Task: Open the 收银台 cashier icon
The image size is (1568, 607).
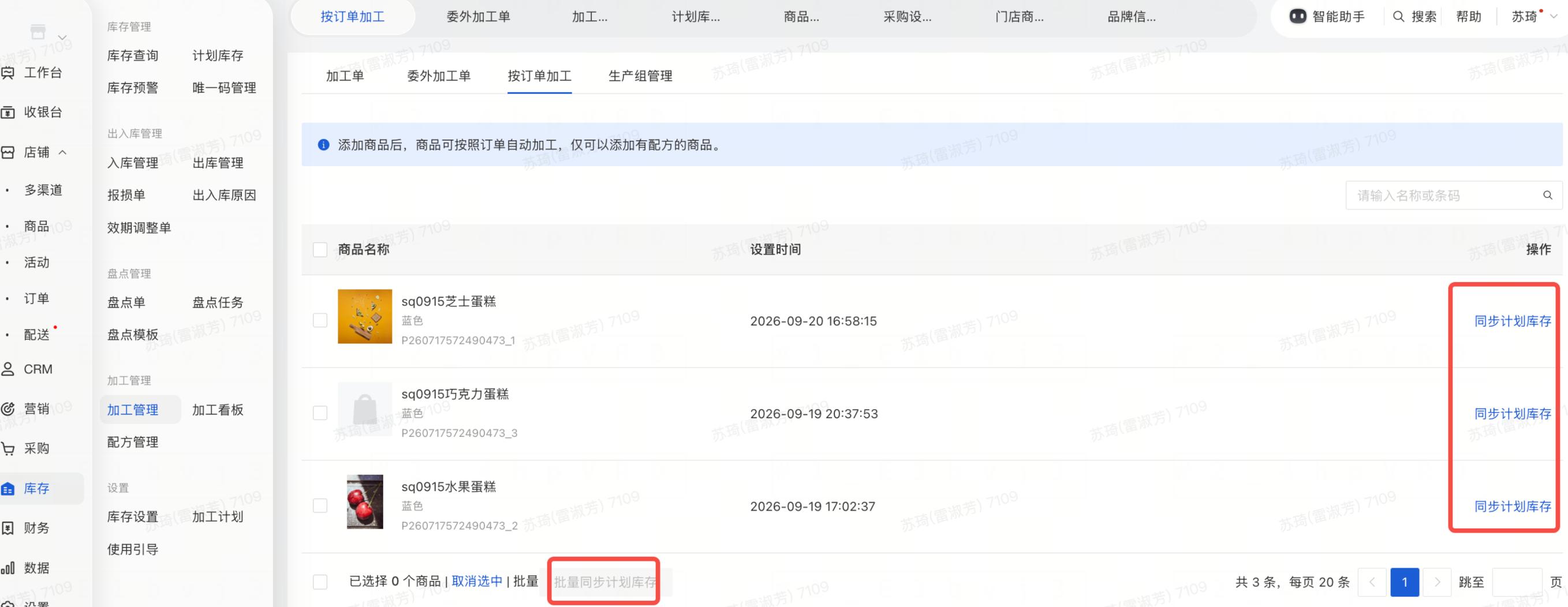Action: tap(8, 113)
